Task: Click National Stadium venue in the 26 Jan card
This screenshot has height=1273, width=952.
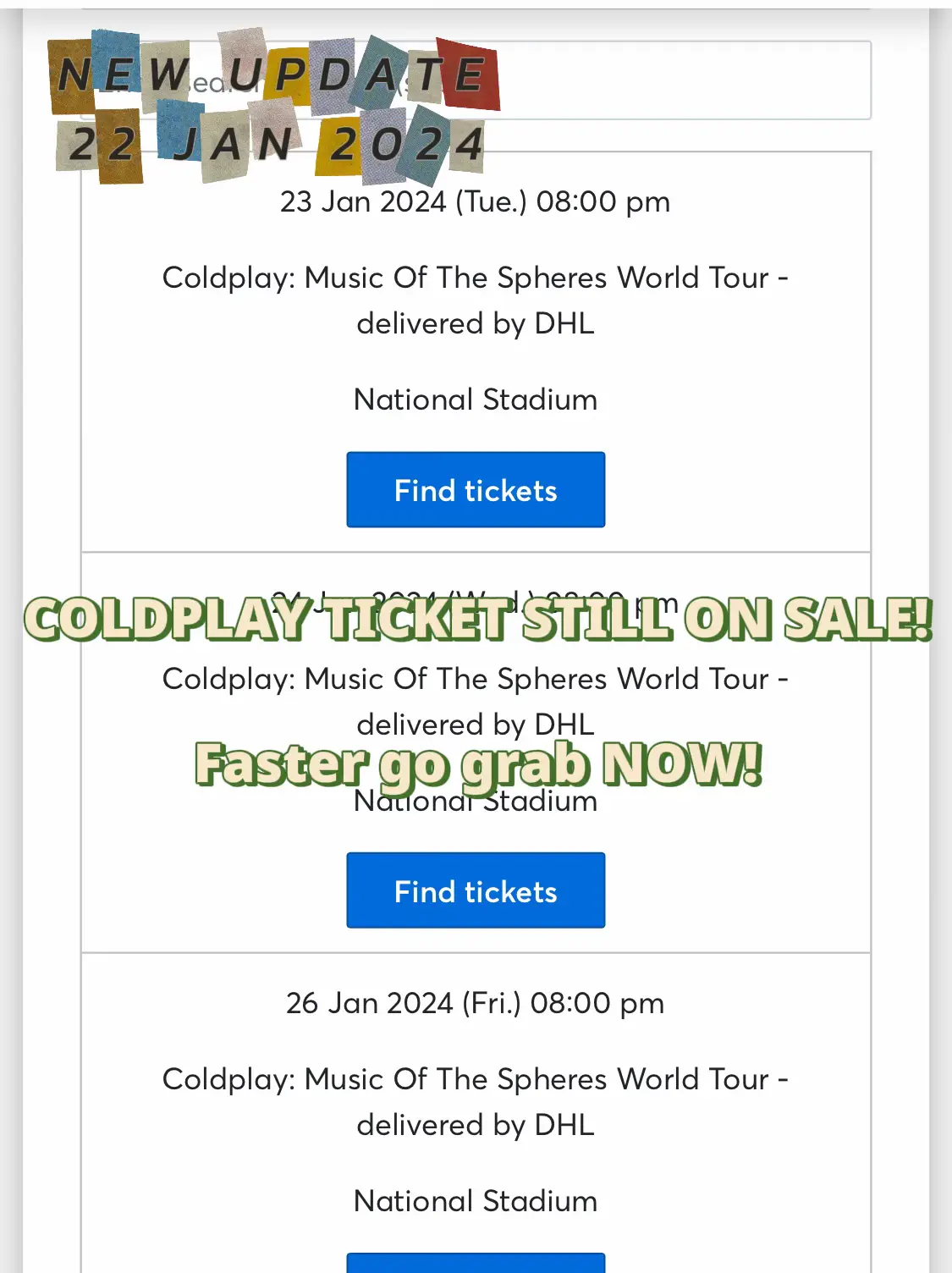Action: pyautogui.click(x=476, y=1201)
